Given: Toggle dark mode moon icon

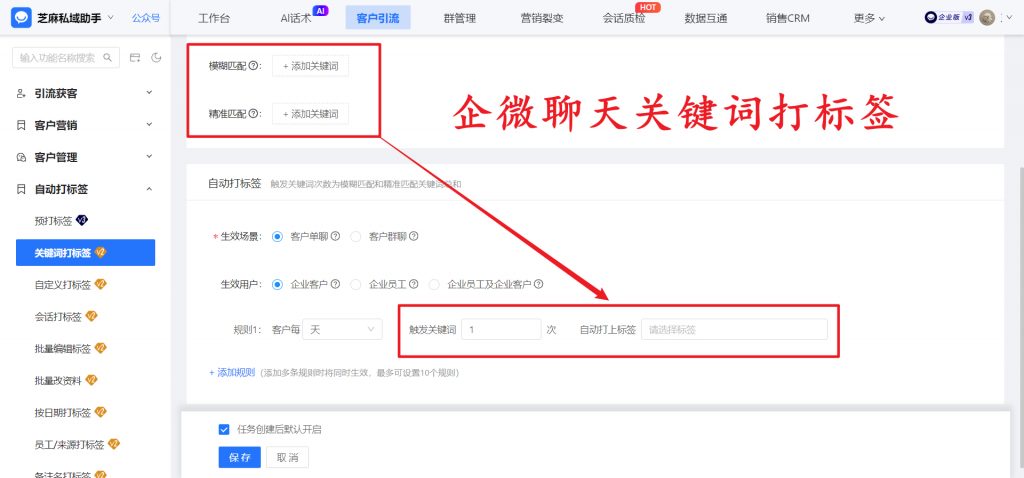Looking at the screenshot, I should (x=156, y=58).
